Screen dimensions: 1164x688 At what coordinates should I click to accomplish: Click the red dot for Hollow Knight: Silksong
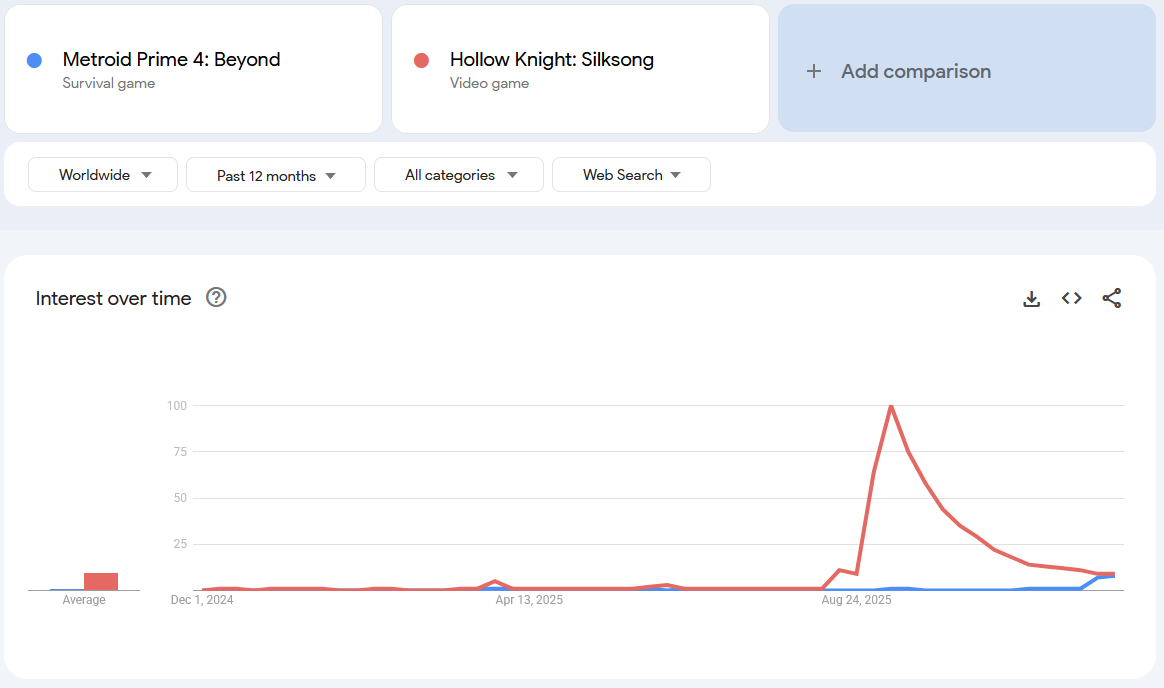pyautogui.click(x=421, y=60)
